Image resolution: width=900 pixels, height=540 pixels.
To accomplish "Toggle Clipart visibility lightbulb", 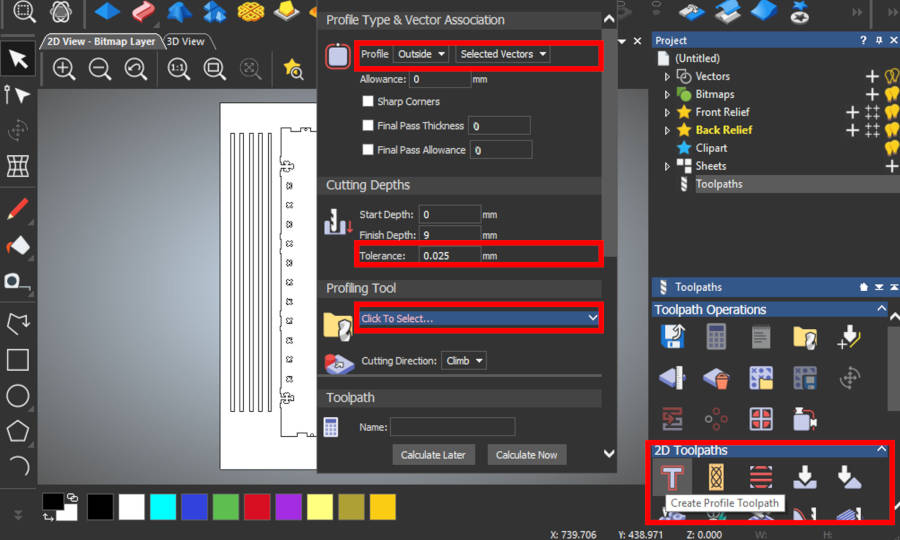I will point(892,148).
